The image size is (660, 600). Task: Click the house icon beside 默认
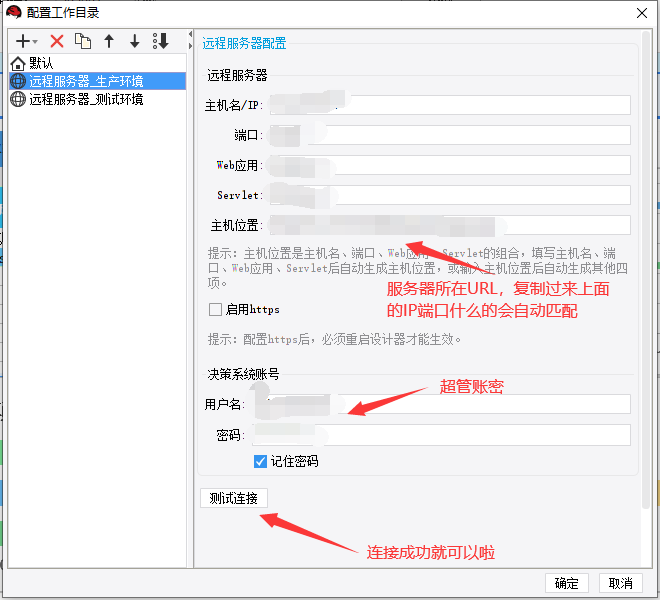pos(18,64)
